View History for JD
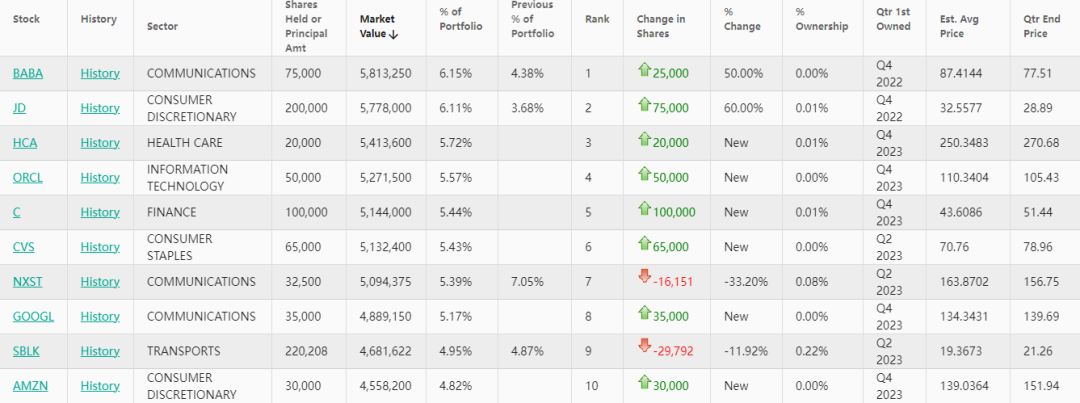The width and height of the screenshot is (1080, 403). [x=100, y=108]
